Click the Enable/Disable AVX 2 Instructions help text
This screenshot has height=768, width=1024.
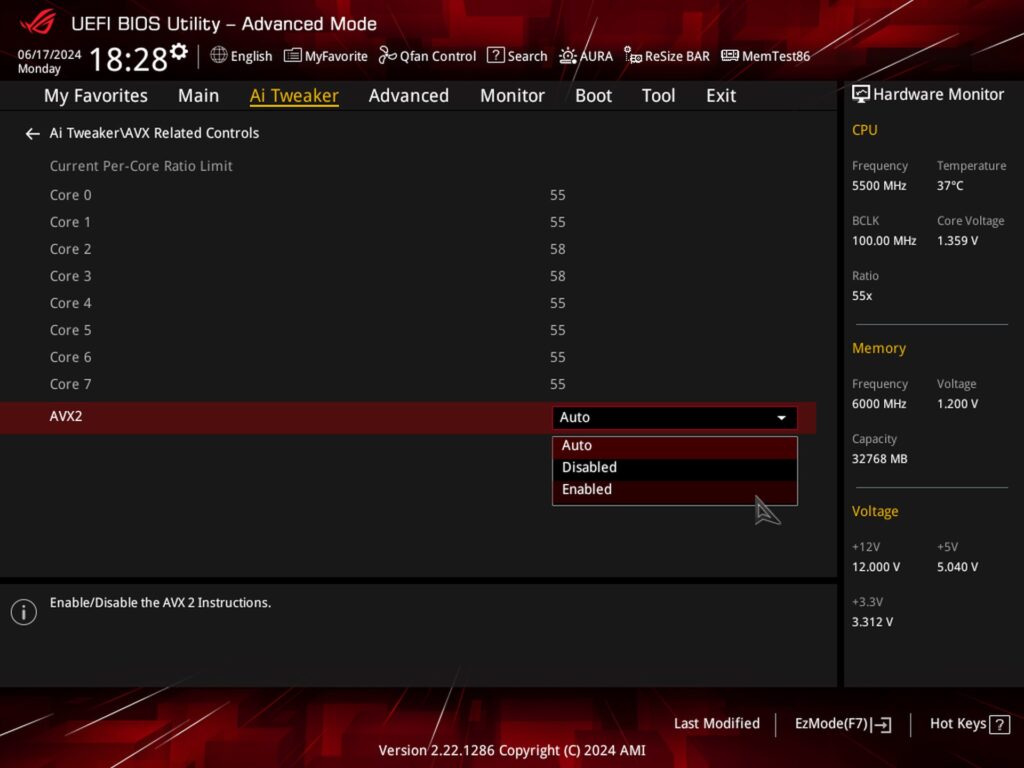[x=160, y=603]
